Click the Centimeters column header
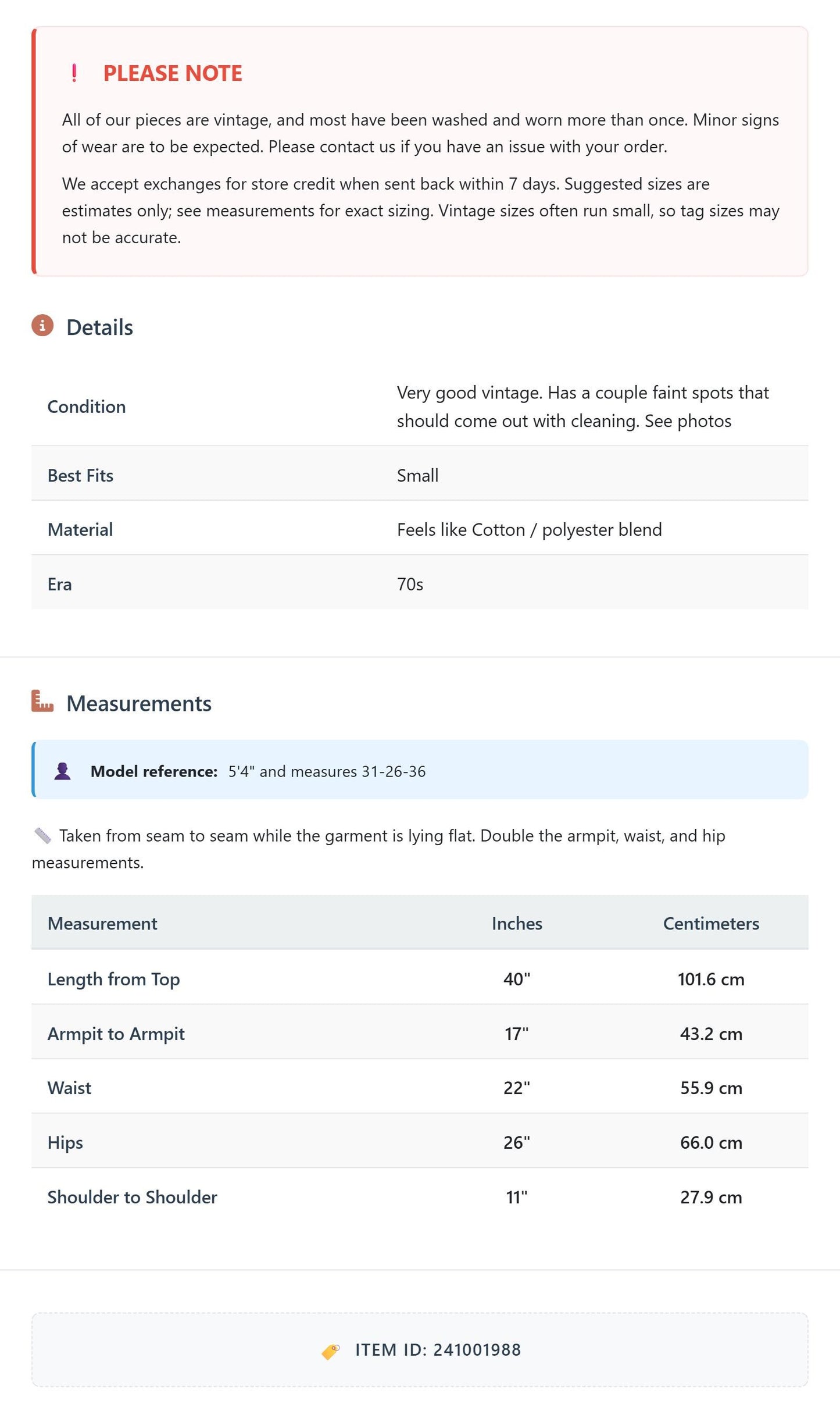Image resolution: width=840 pixels, height=1414 pixels. [x=711, y=924]
